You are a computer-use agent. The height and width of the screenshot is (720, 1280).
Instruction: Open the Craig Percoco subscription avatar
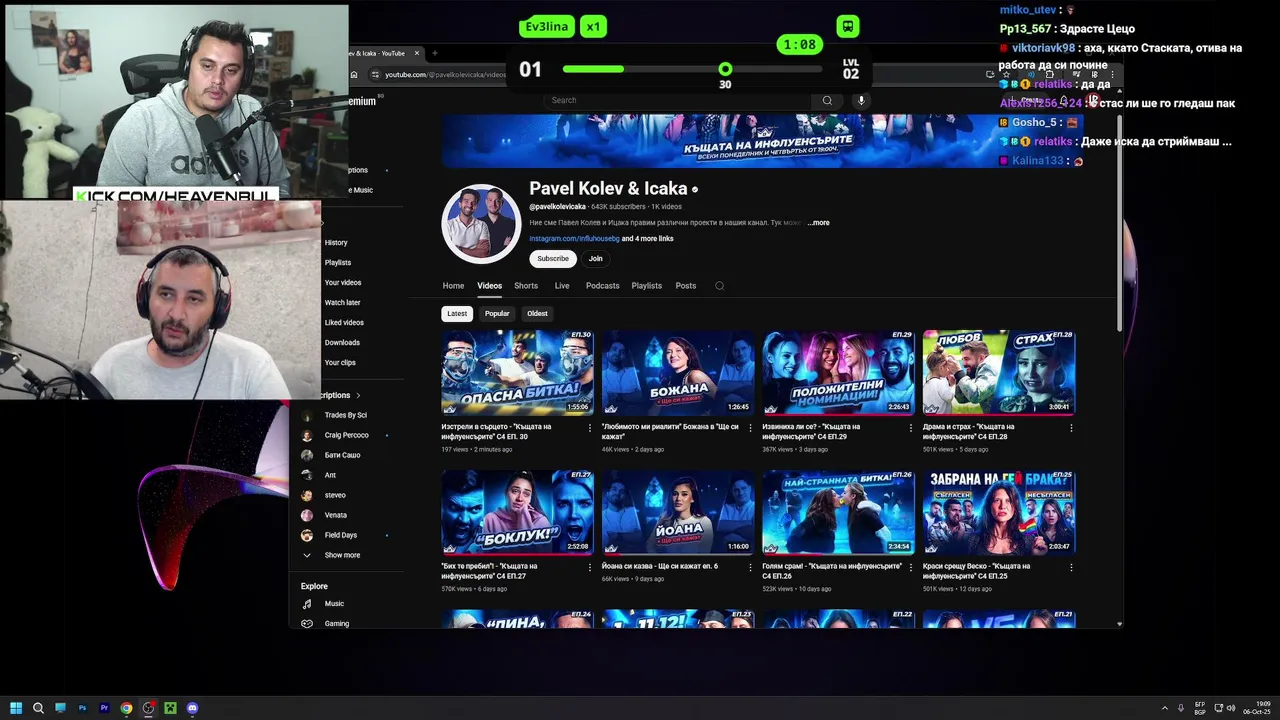[x=307, y=435]
